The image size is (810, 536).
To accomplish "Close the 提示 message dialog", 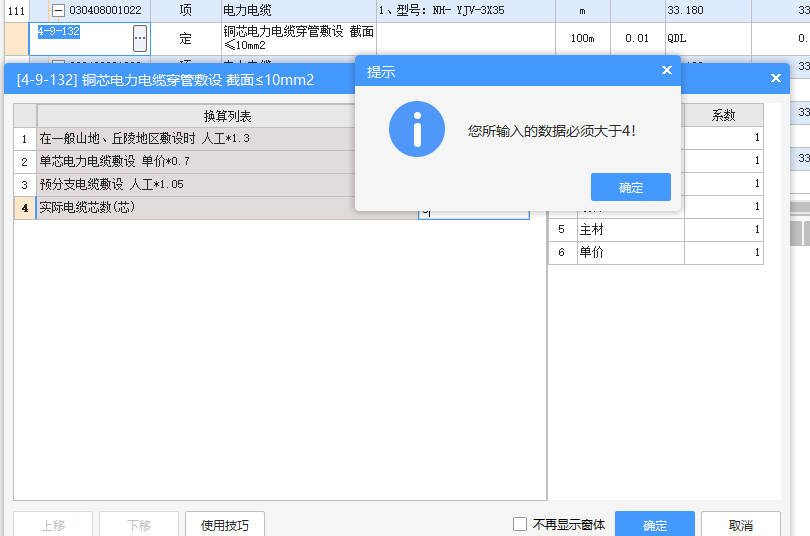I will pyautogui.click(x=667, y=70).
